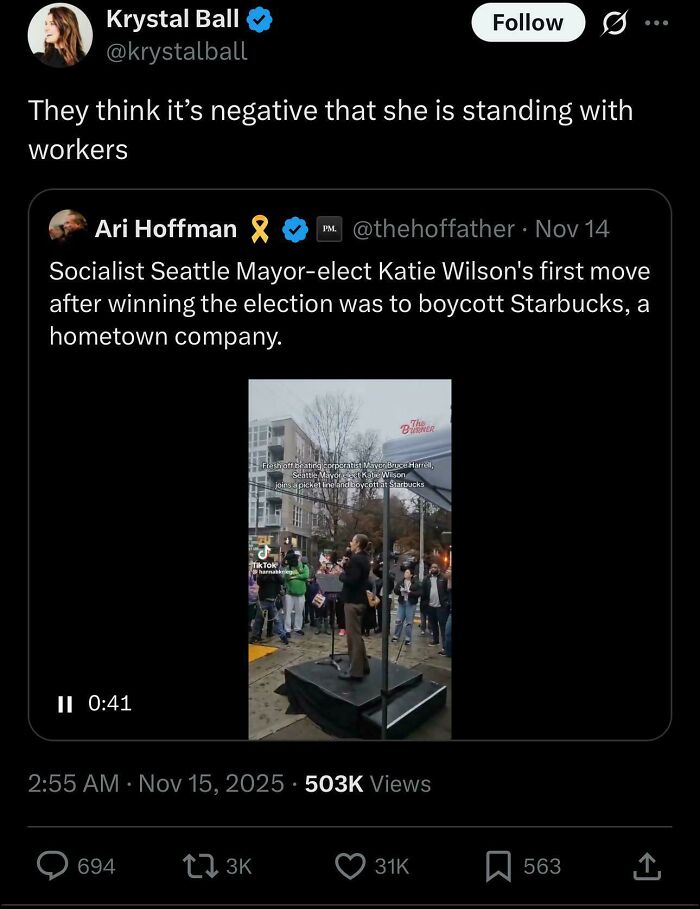Open the three-dot more options menu
This screenshot has height=909, width=700.
click(x=656, y=22)
